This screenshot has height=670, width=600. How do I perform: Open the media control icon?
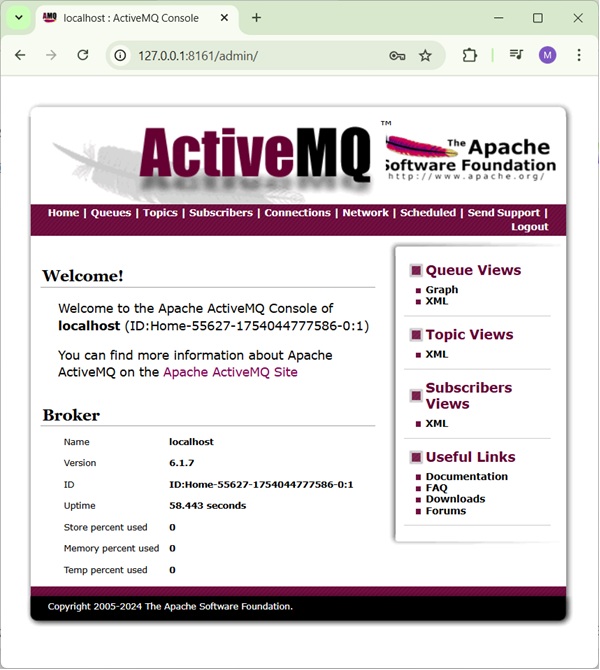pos(516,54)
